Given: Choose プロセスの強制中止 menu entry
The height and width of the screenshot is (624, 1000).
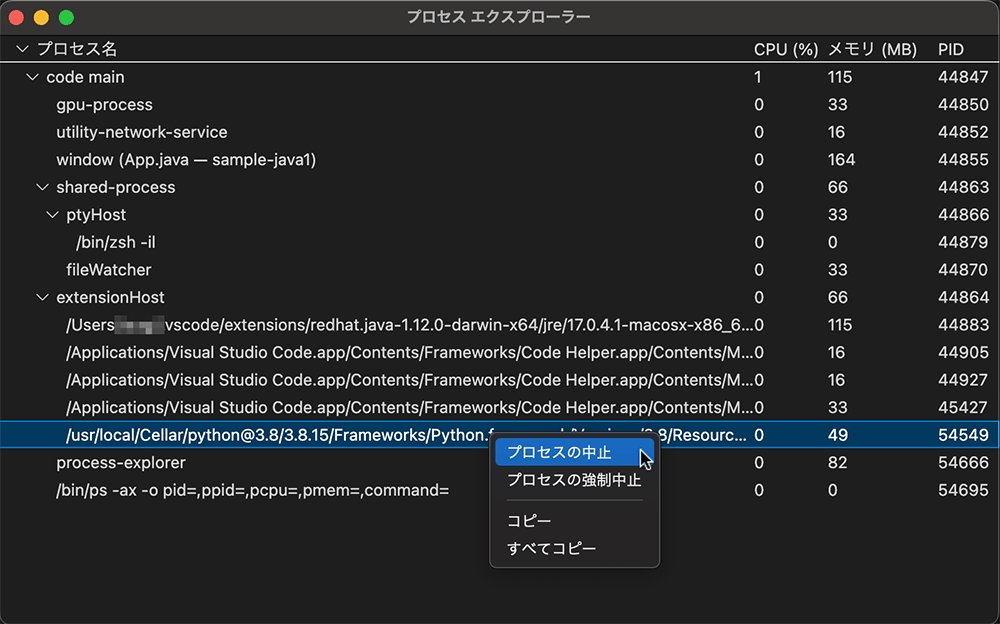Looking at the screenshot, I should pos(573,480).
